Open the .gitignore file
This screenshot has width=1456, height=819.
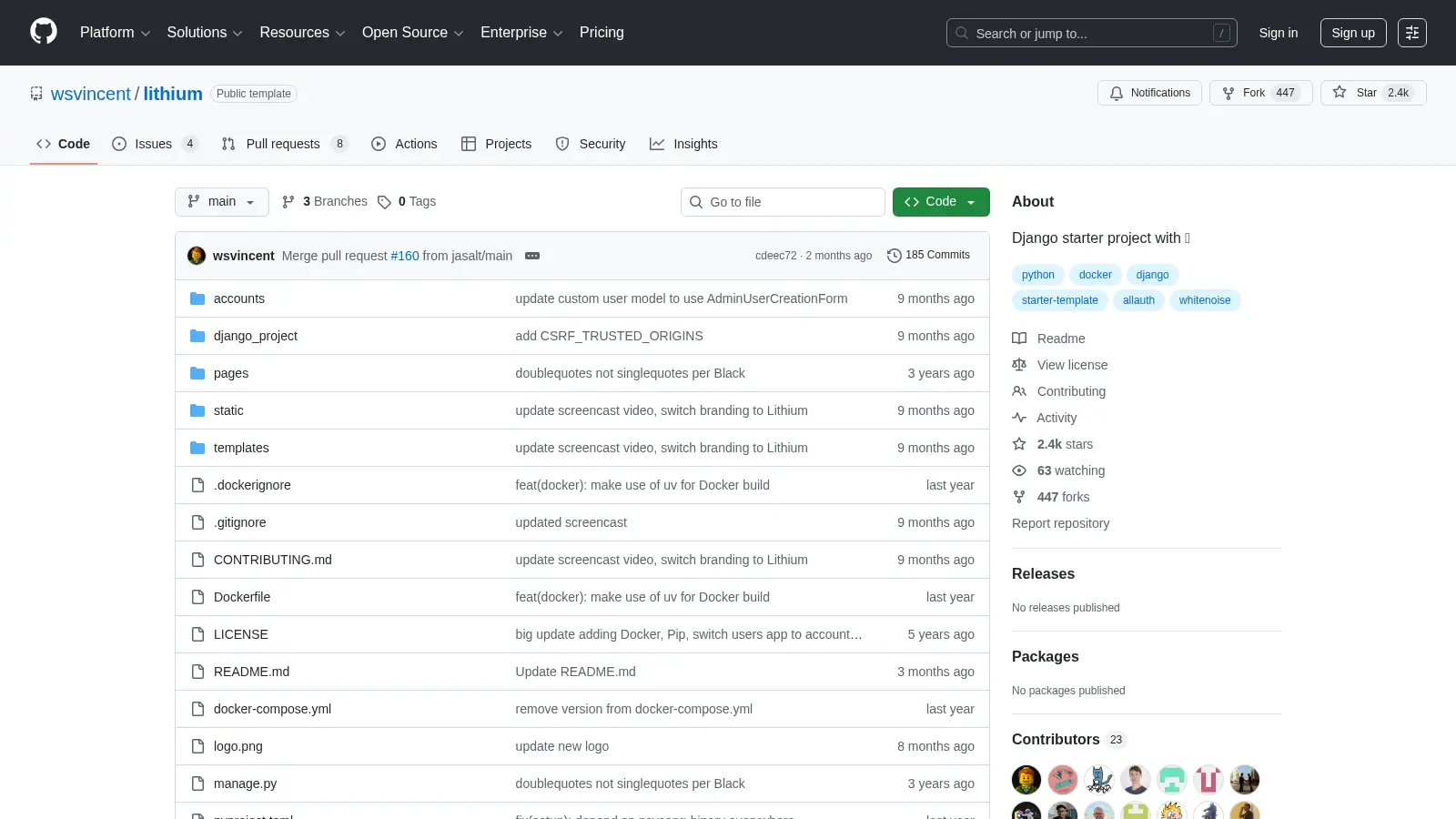coord(240,522)
